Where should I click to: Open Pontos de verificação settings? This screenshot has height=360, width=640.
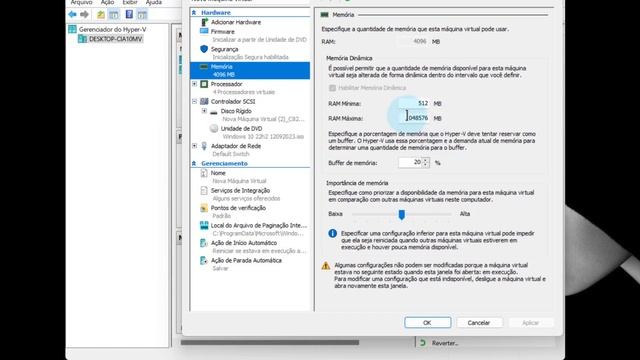click(238, 208)
